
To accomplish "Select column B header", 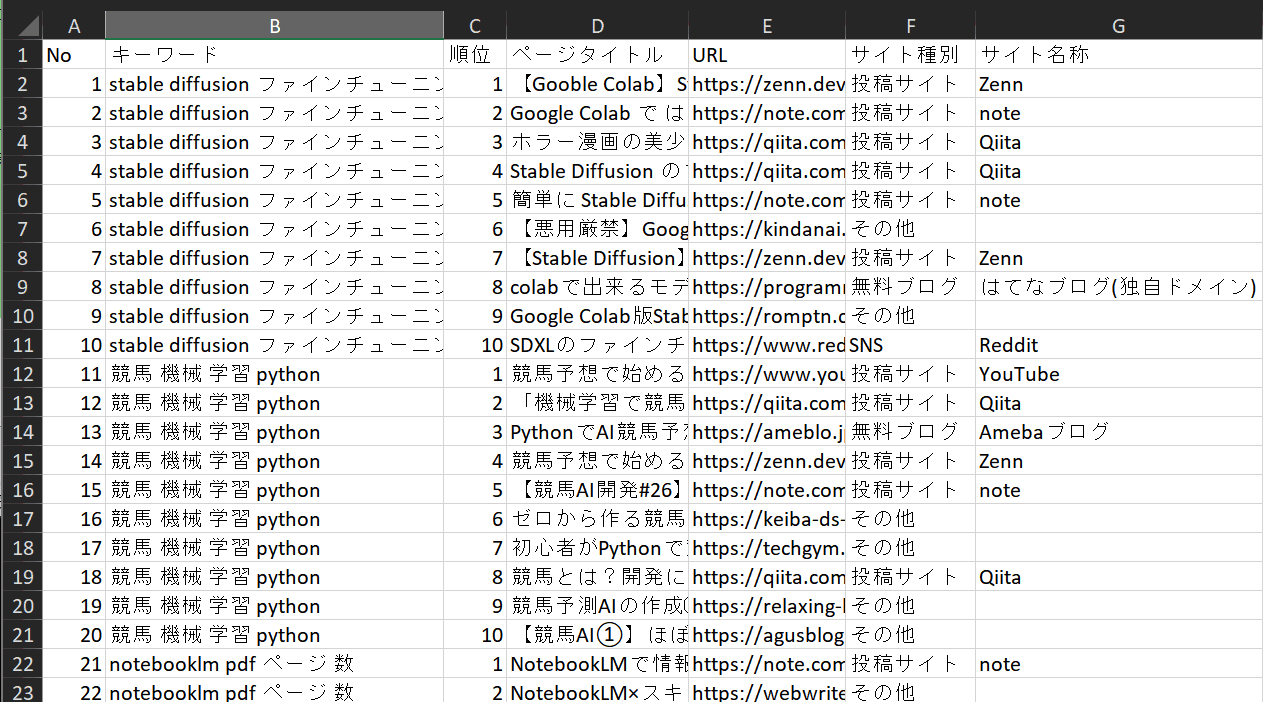I will click(x=274, y=26).
